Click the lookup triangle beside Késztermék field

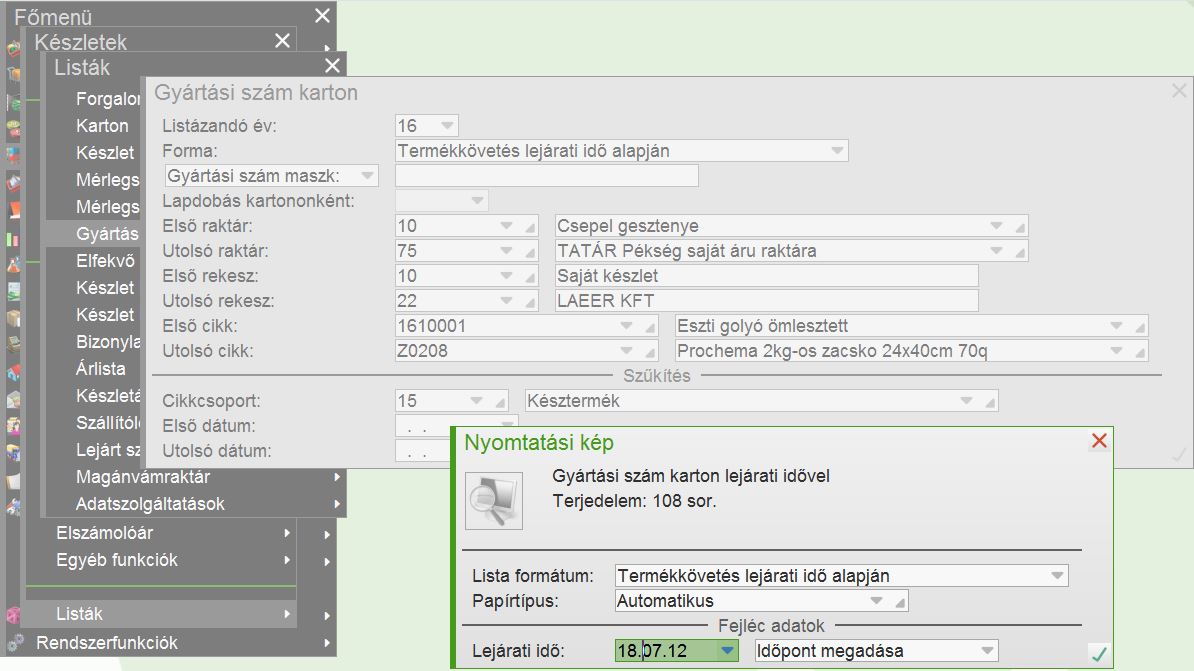point(990,402)
